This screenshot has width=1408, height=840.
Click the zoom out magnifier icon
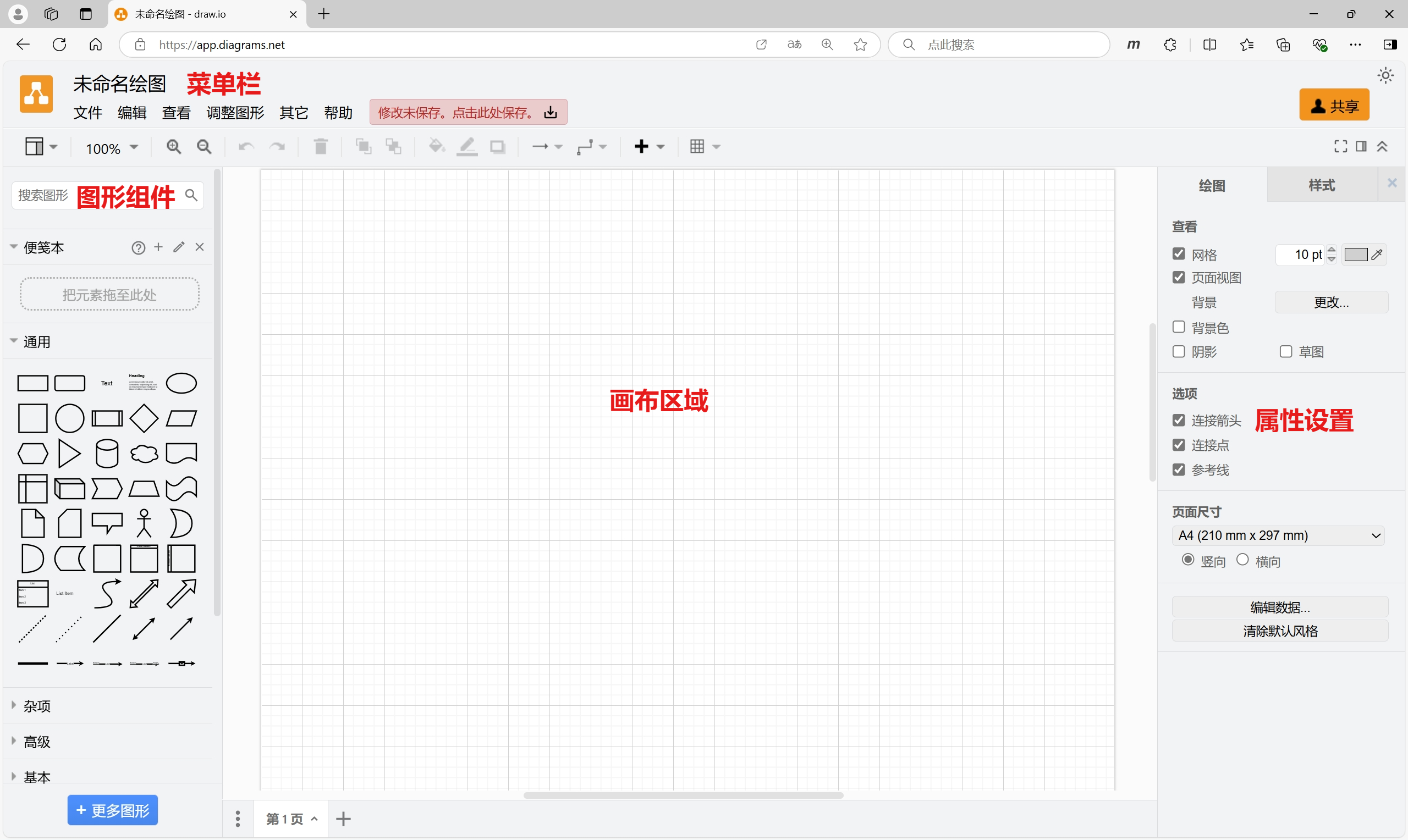point(204,147)
